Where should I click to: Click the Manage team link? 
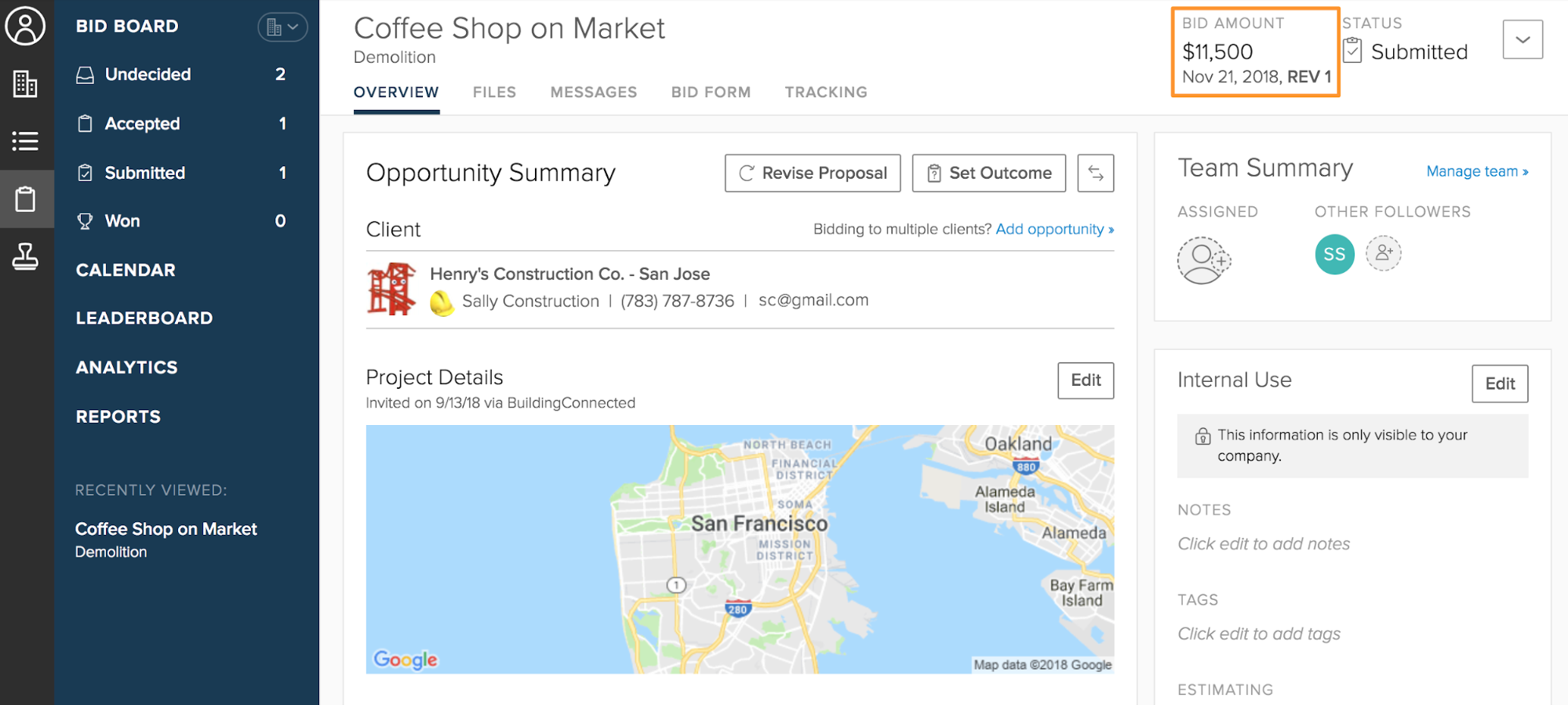(x=1477, y=171)
